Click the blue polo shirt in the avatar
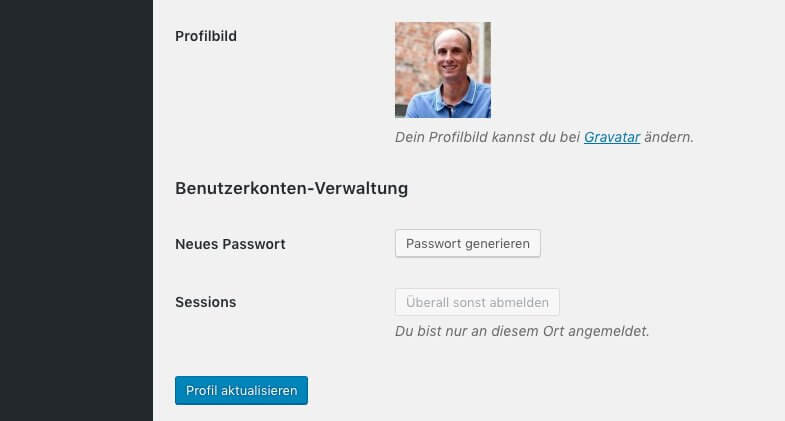This screenshot has height=421, width=785. click(x=448, y=103)
